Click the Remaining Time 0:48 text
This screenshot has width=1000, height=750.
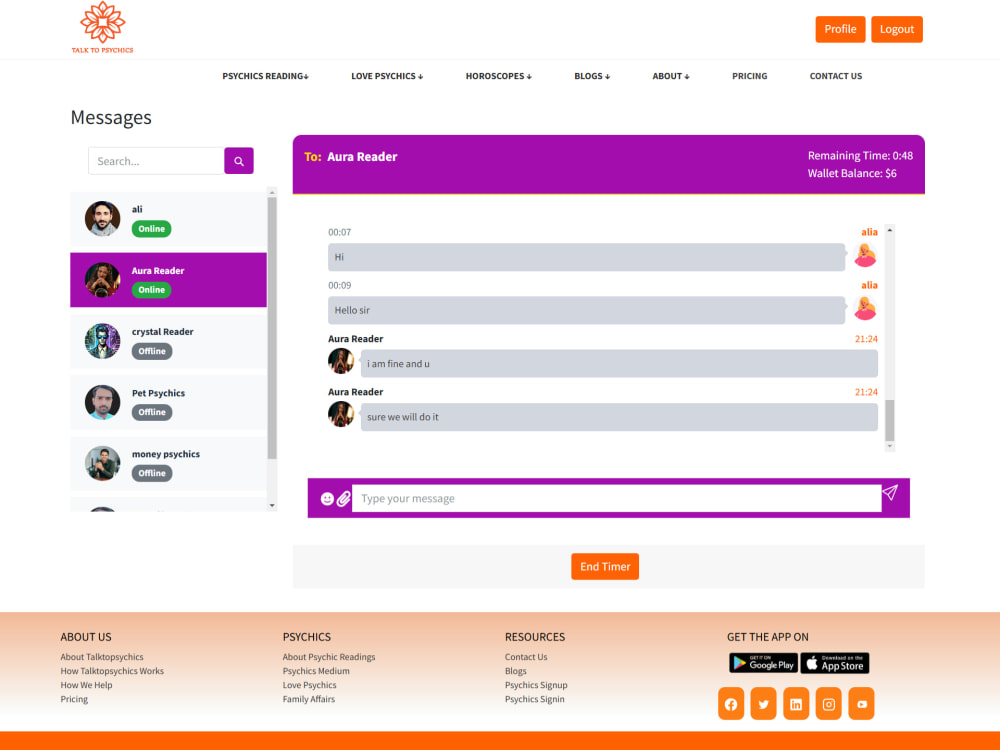tap(860, 156)
